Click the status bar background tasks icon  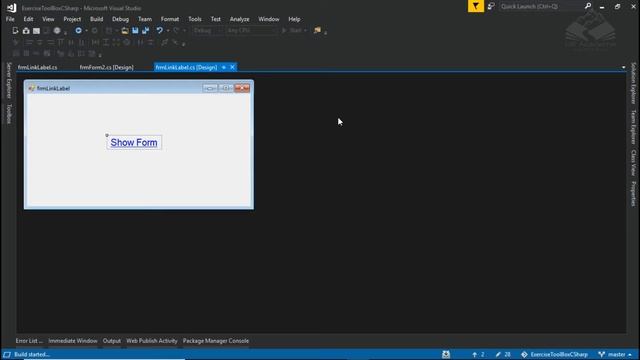(446, 354)
